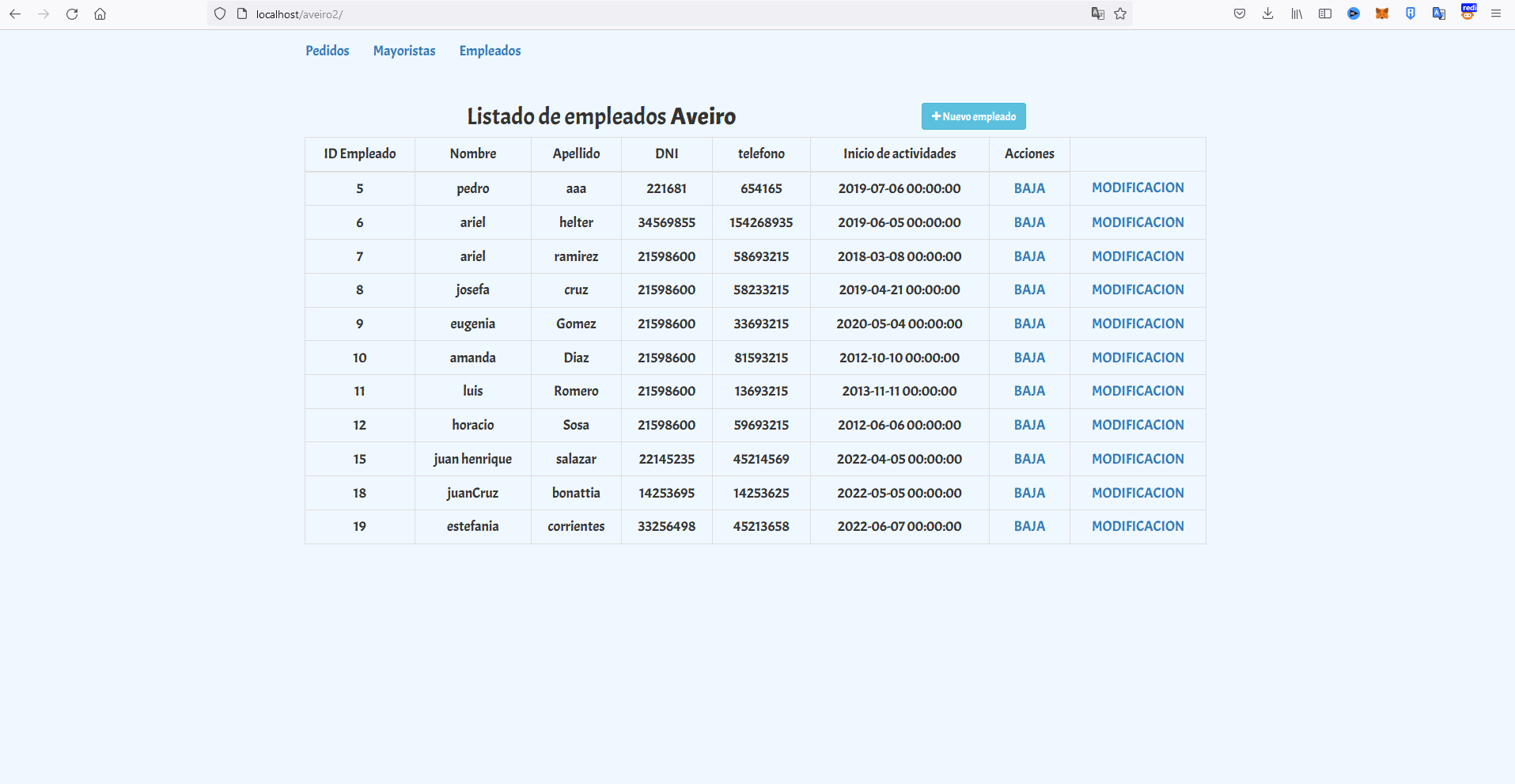Click the Acciones column header
The height and width of the screenshot is (784, 1515).
1029,153
